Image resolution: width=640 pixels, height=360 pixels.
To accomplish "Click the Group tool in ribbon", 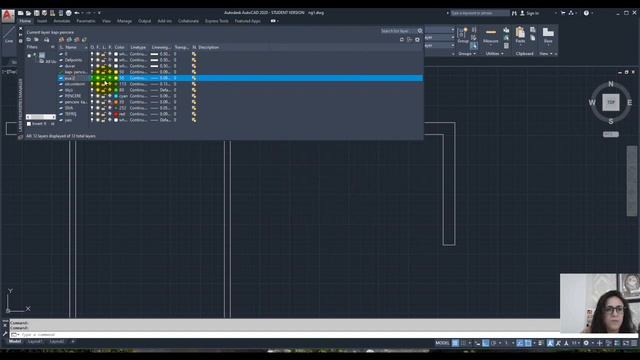I will pos(463,36).
